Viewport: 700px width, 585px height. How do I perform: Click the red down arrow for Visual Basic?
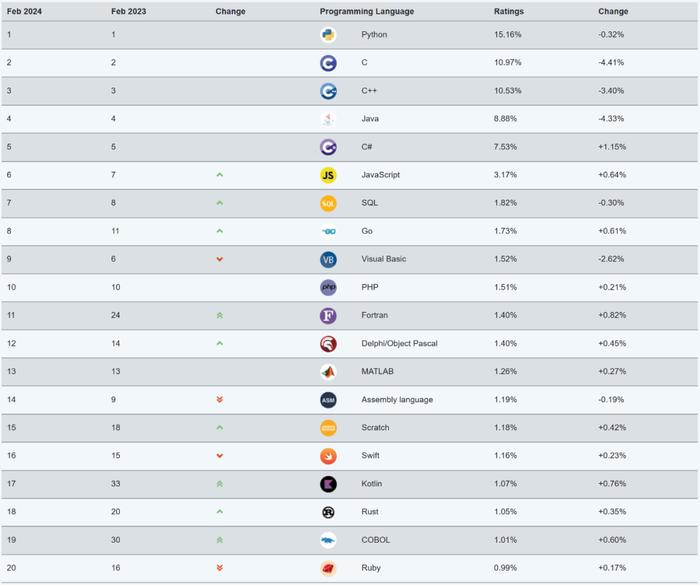tap(220, 259)
